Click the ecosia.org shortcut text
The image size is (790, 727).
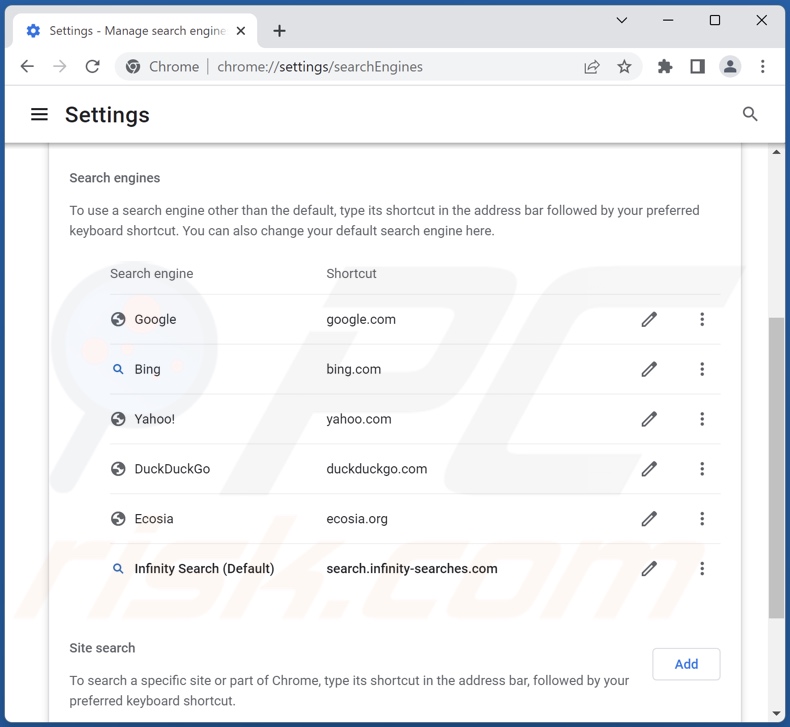pos(357,519)
